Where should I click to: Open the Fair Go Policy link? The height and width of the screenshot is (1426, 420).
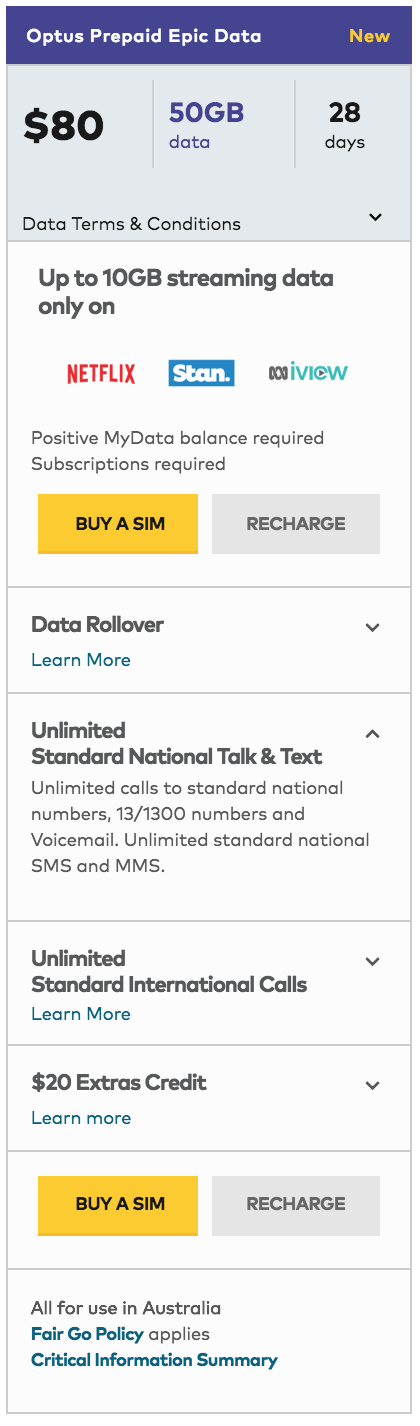pyautogui.click(x=88, y=1334)
